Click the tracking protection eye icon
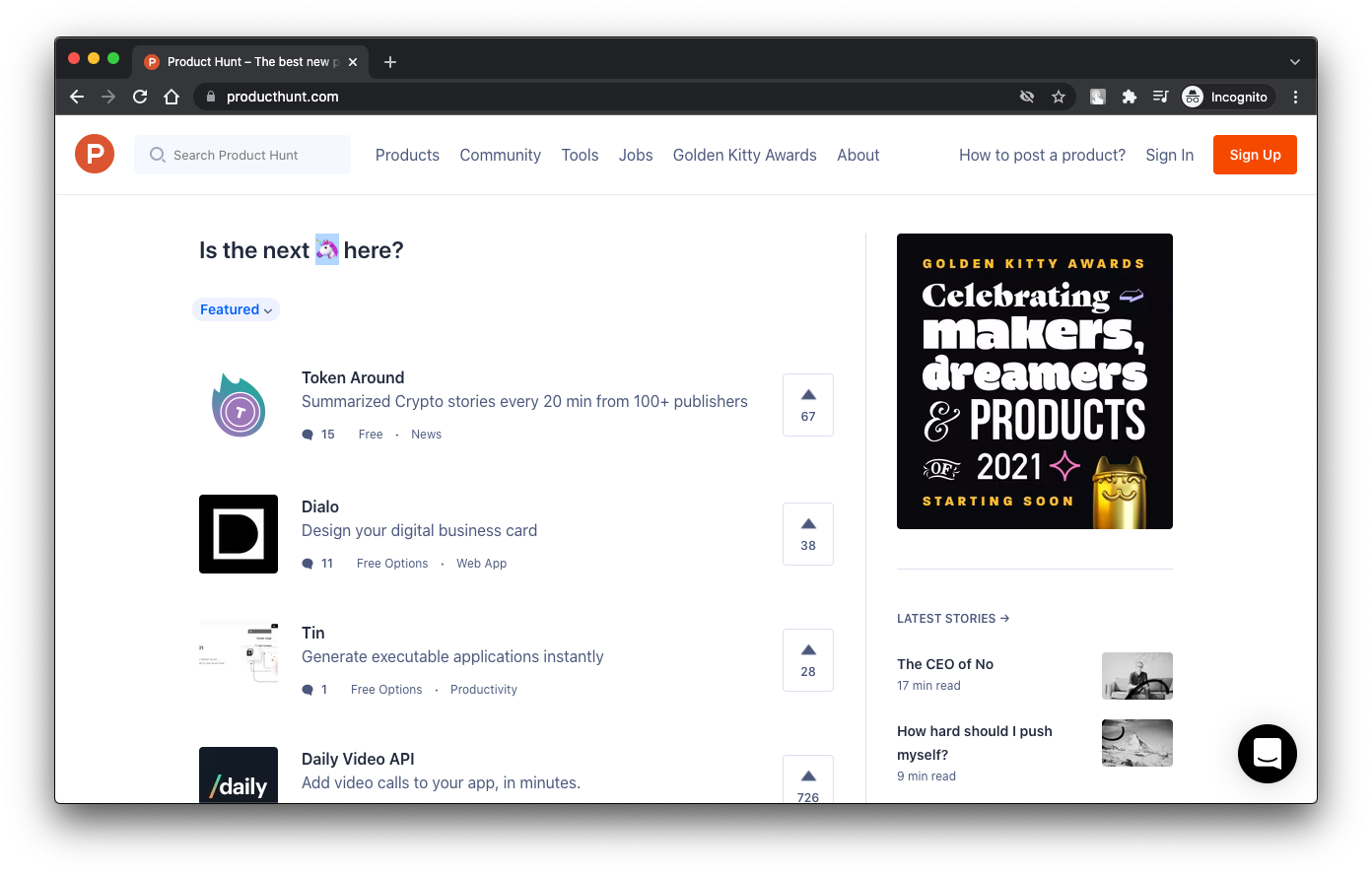Screen dimensions: 1372x876 [x=1027, y=97]
